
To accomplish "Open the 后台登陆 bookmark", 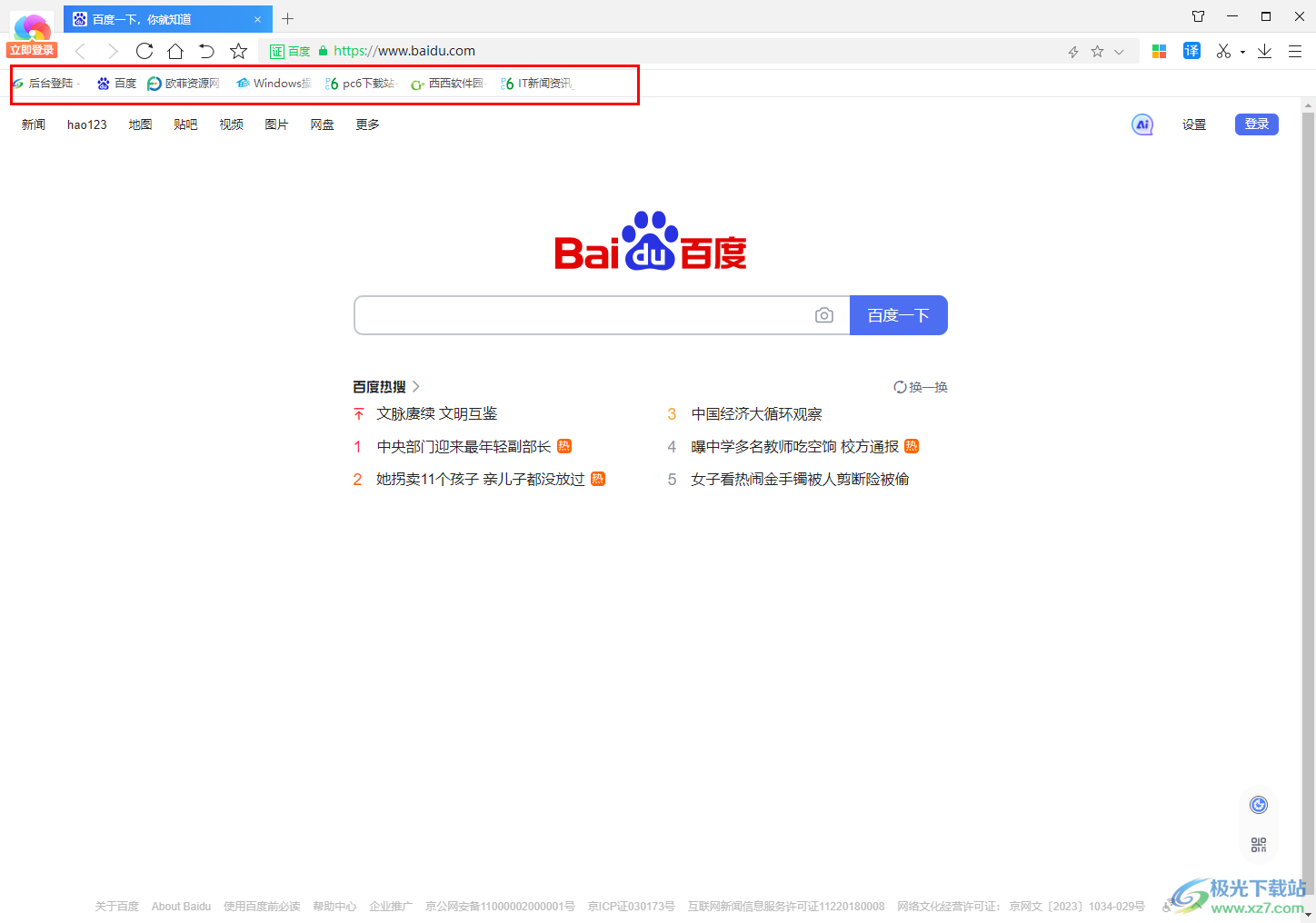I will (45, 84).
